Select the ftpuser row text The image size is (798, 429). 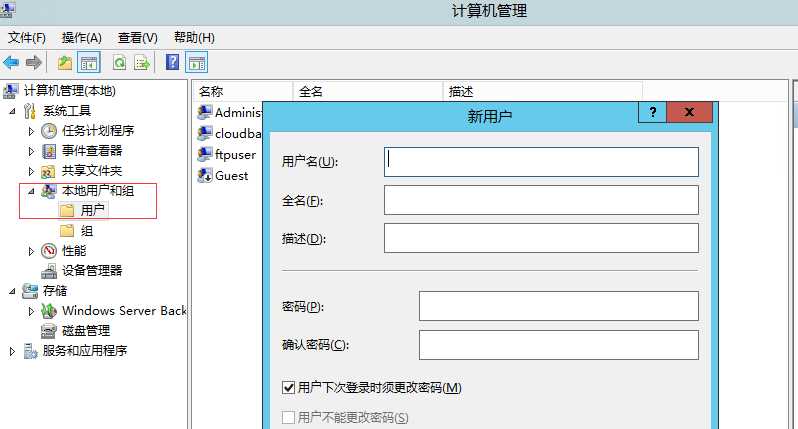pos(235,155)
